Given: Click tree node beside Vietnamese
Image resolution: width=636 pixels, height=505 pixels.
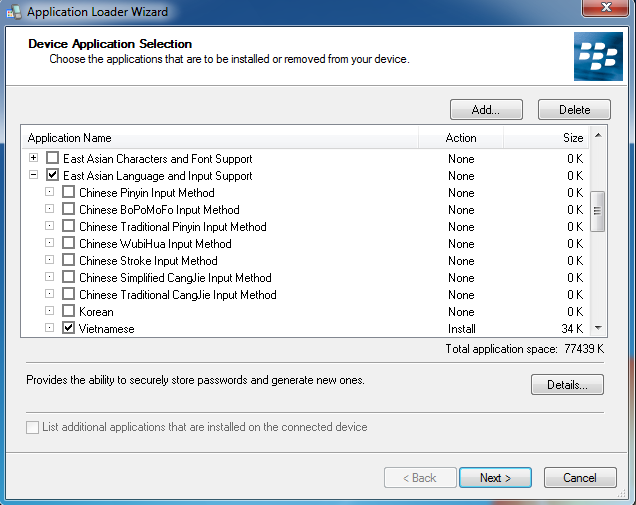Looking at the screenshot, I should [49, 328].
